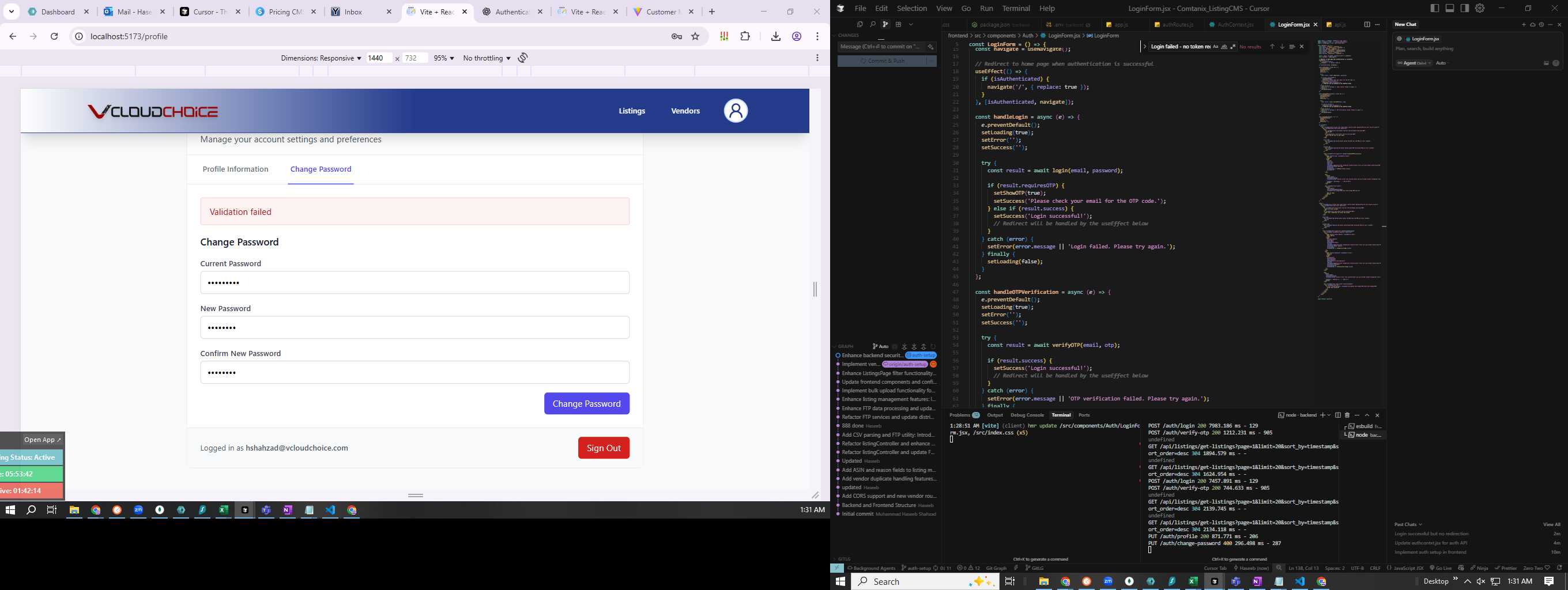Image resolution: width=1568 pixels, height=590 pixels.
Task: Expand Commit & Push options arrow
Action: click(x=932, y=61)
